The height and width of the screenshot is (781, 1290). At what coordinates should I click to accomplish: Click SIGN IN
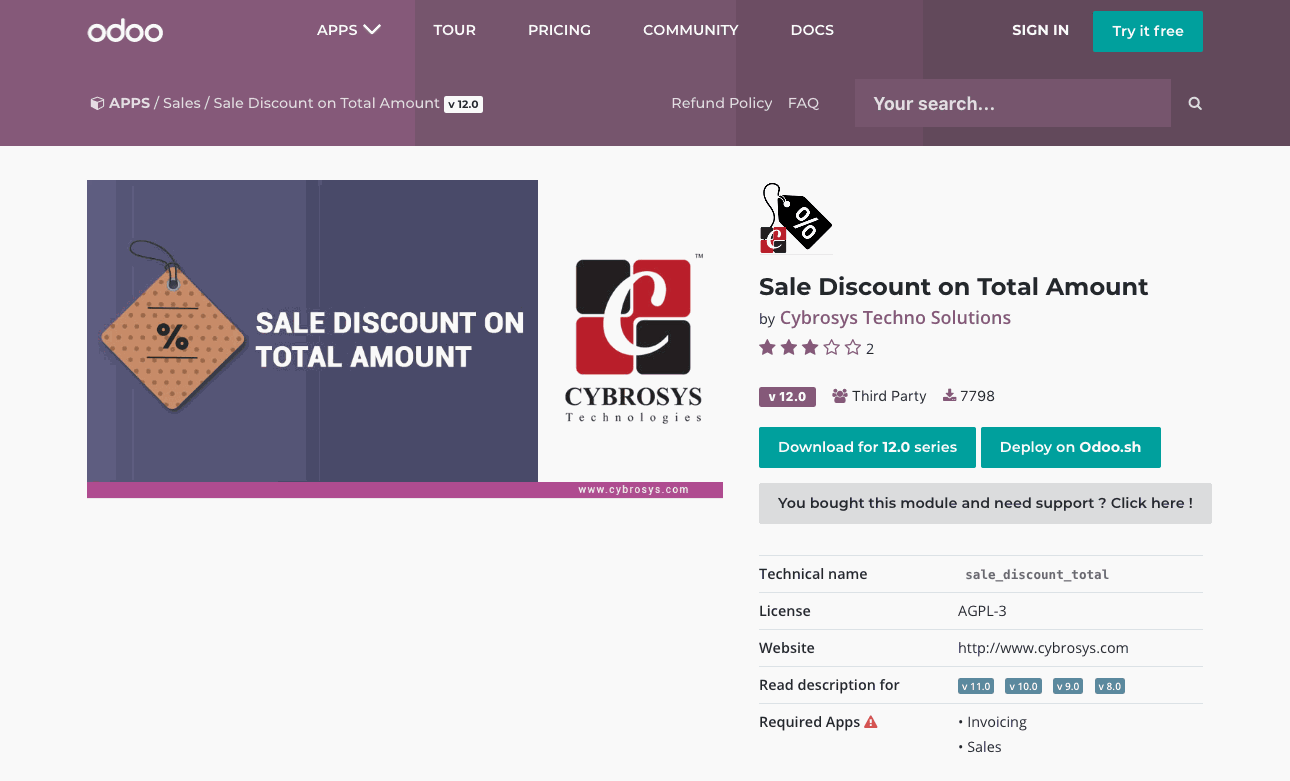click(1040, 30)
